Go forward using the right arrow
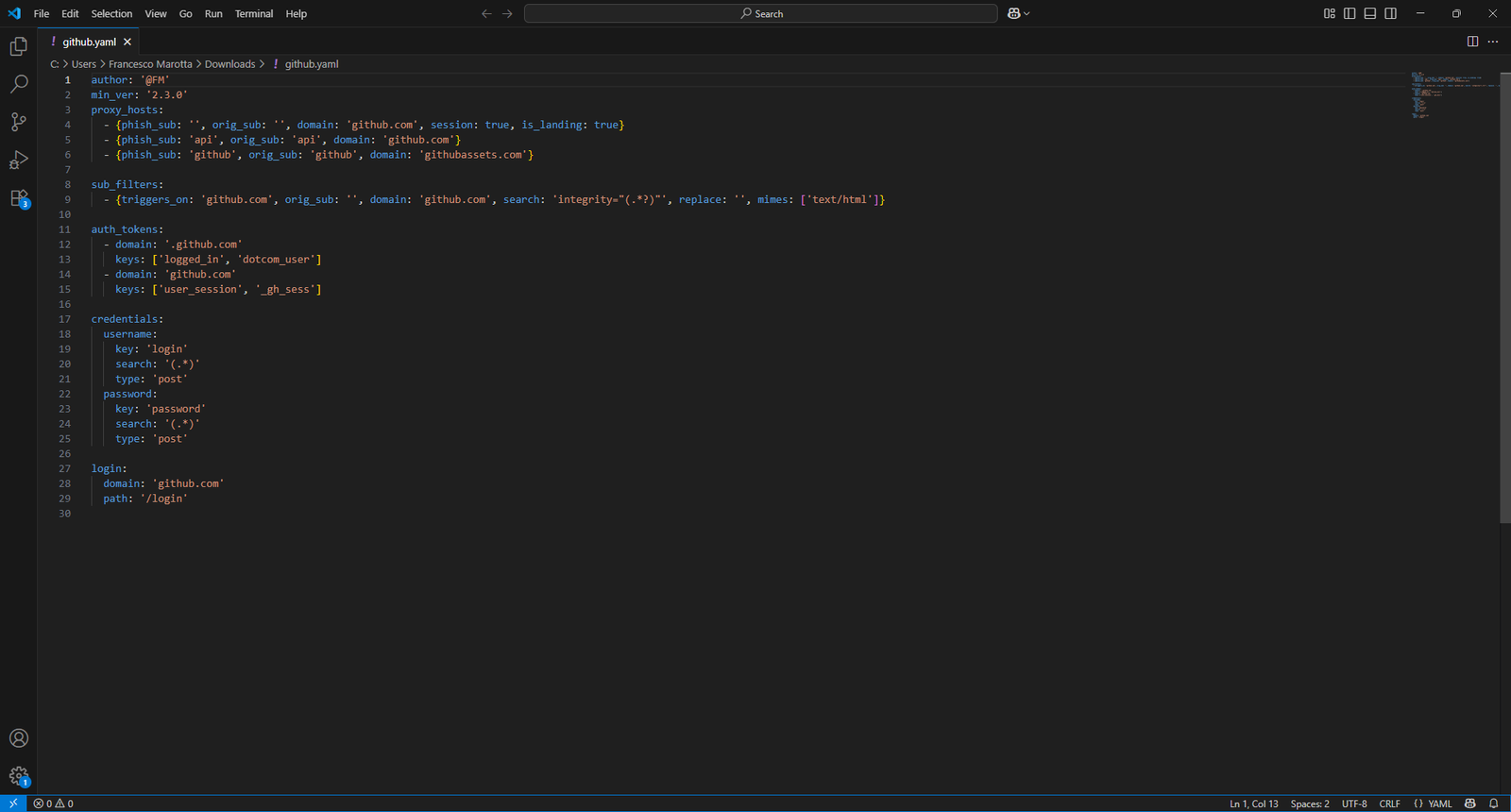1511x812 pixels. (507, 13)
